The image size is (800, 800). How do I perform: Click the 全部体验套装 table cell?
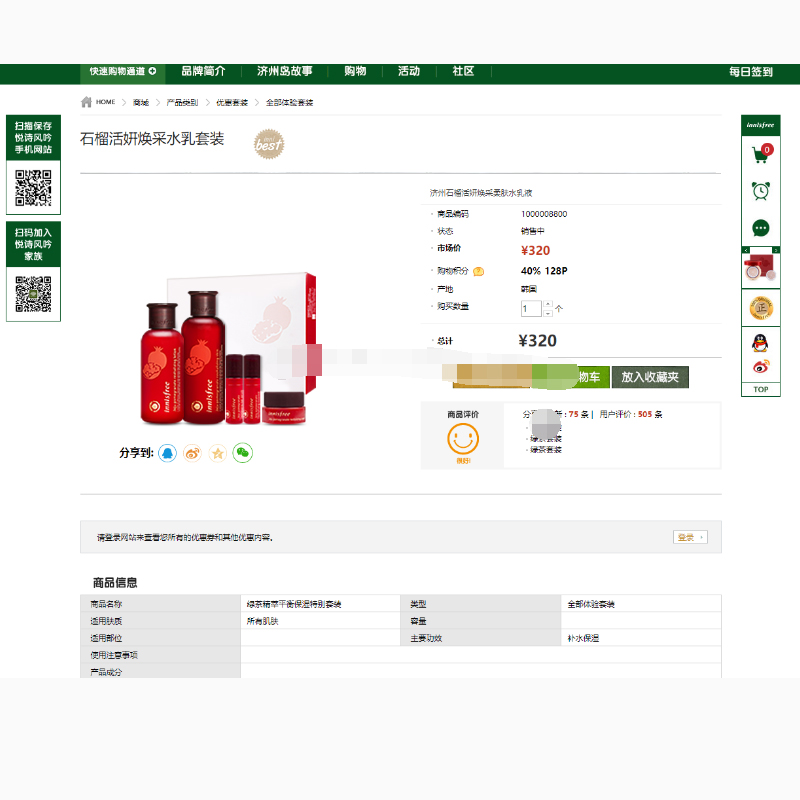coord(641,604)
